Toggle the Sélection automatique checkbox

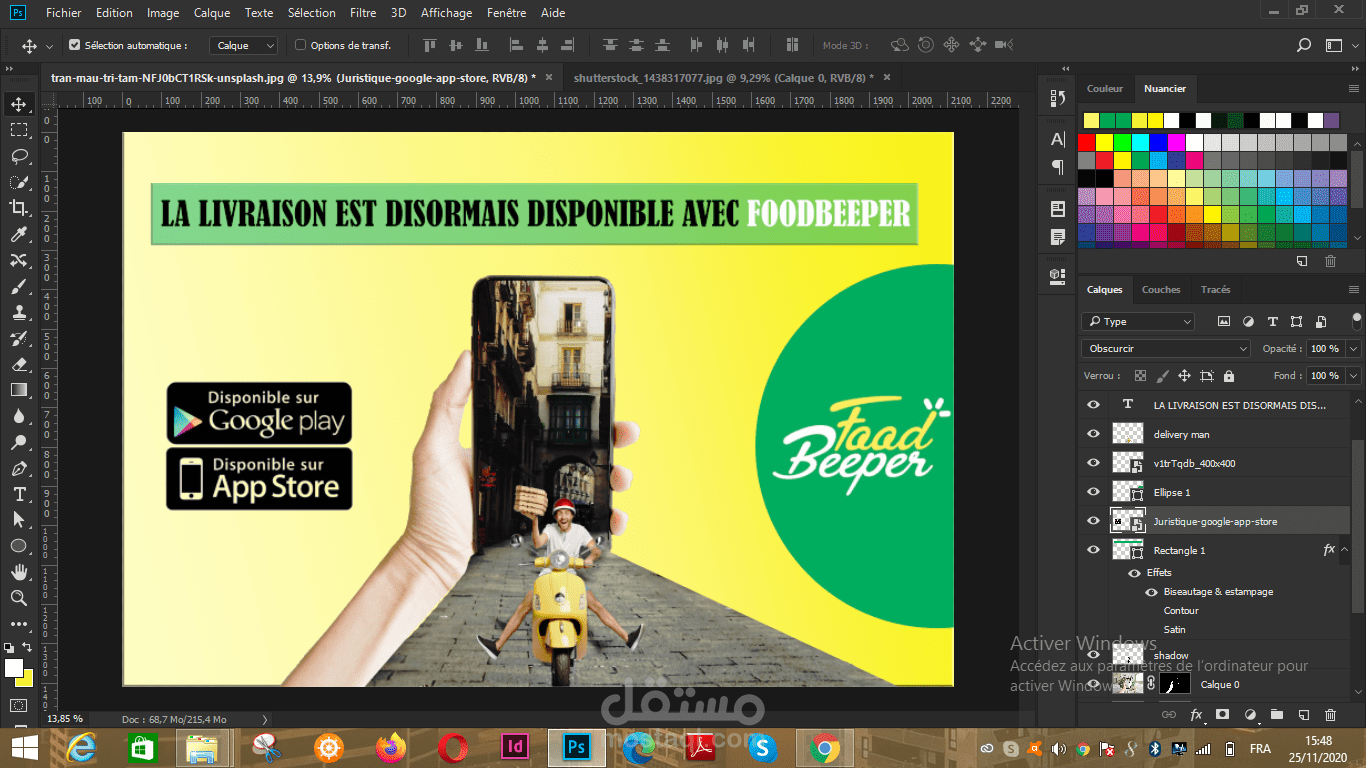[74, 45]
